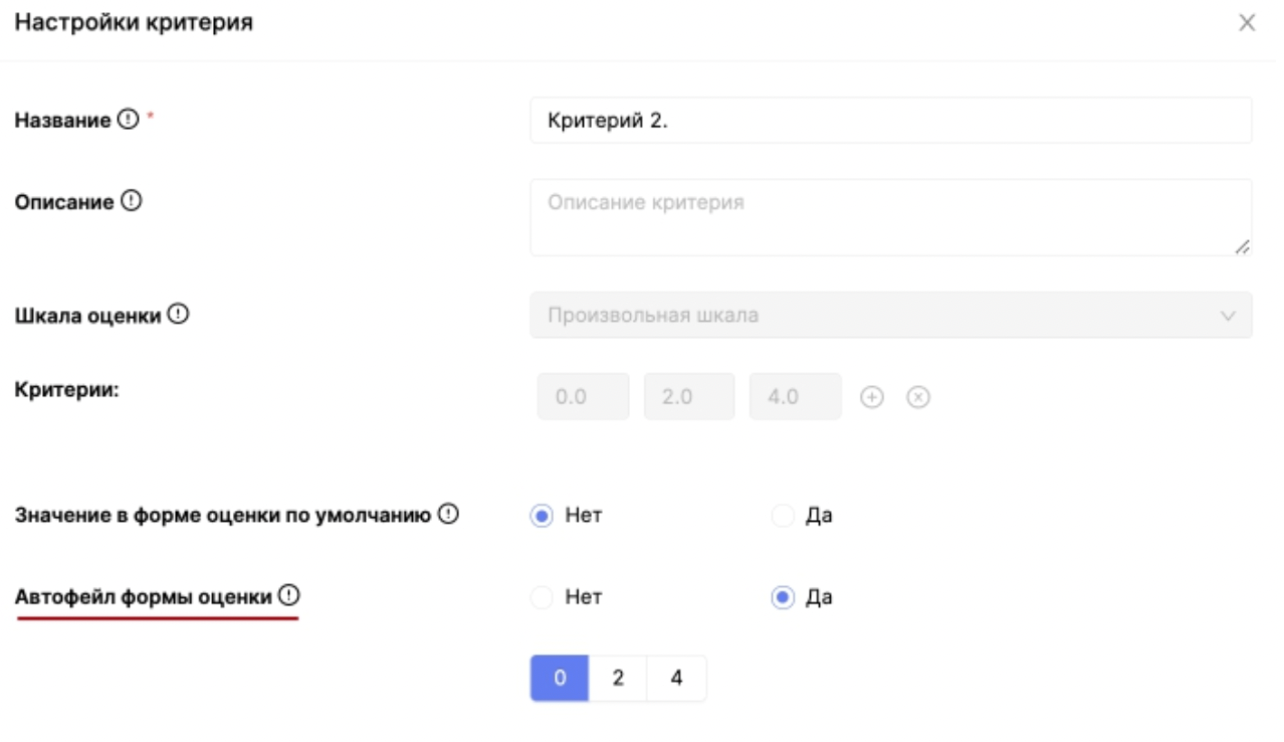Choose autofail value 2
Image resolution: width=1284 pixels, height=742 pixels.
coord(618,678)
